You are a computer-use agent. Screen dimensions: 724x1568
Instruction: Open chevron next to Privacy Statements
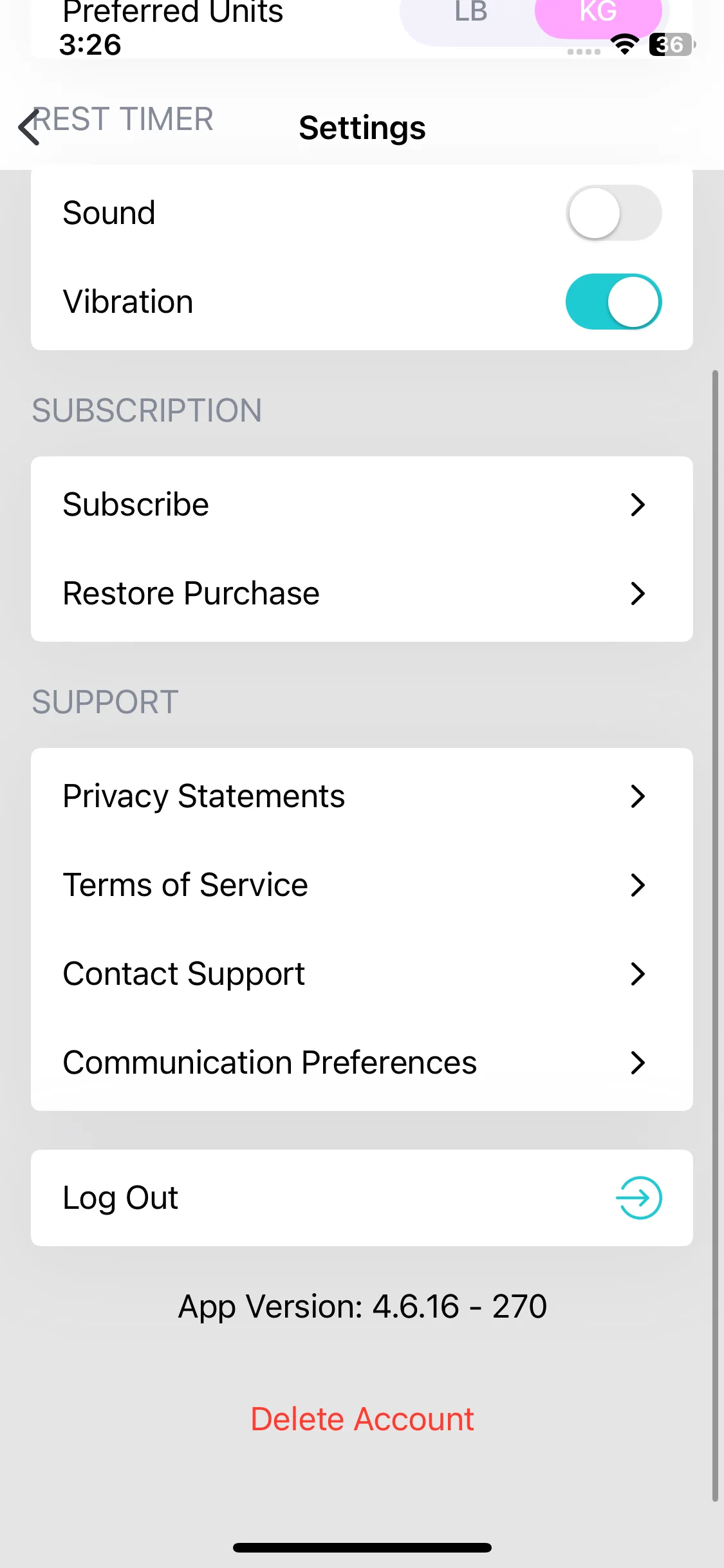pyautogui.click(x=637, y=796)
